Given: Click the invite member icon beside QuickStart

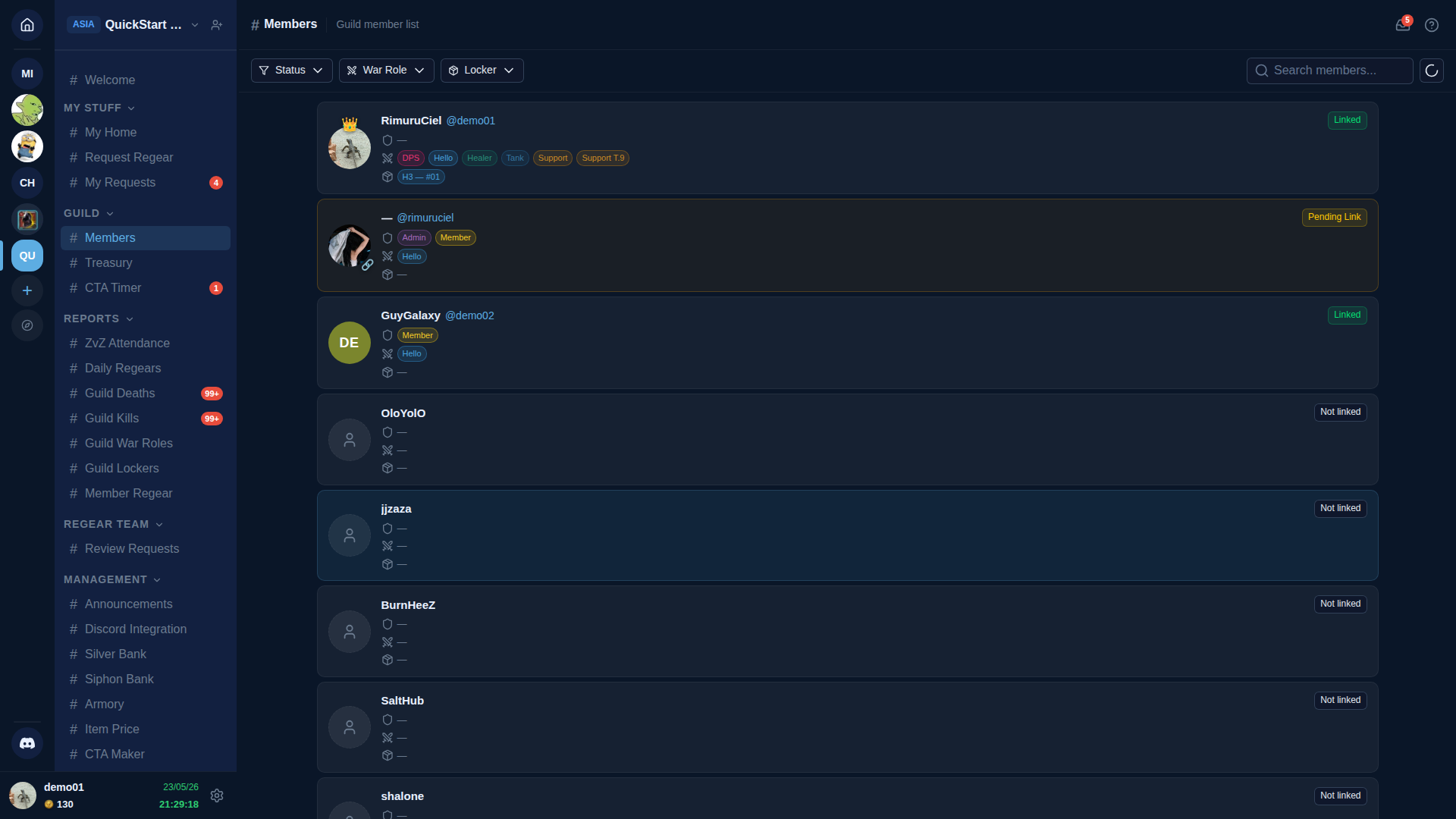Looking at the screenshot, I should pos(217,25).
